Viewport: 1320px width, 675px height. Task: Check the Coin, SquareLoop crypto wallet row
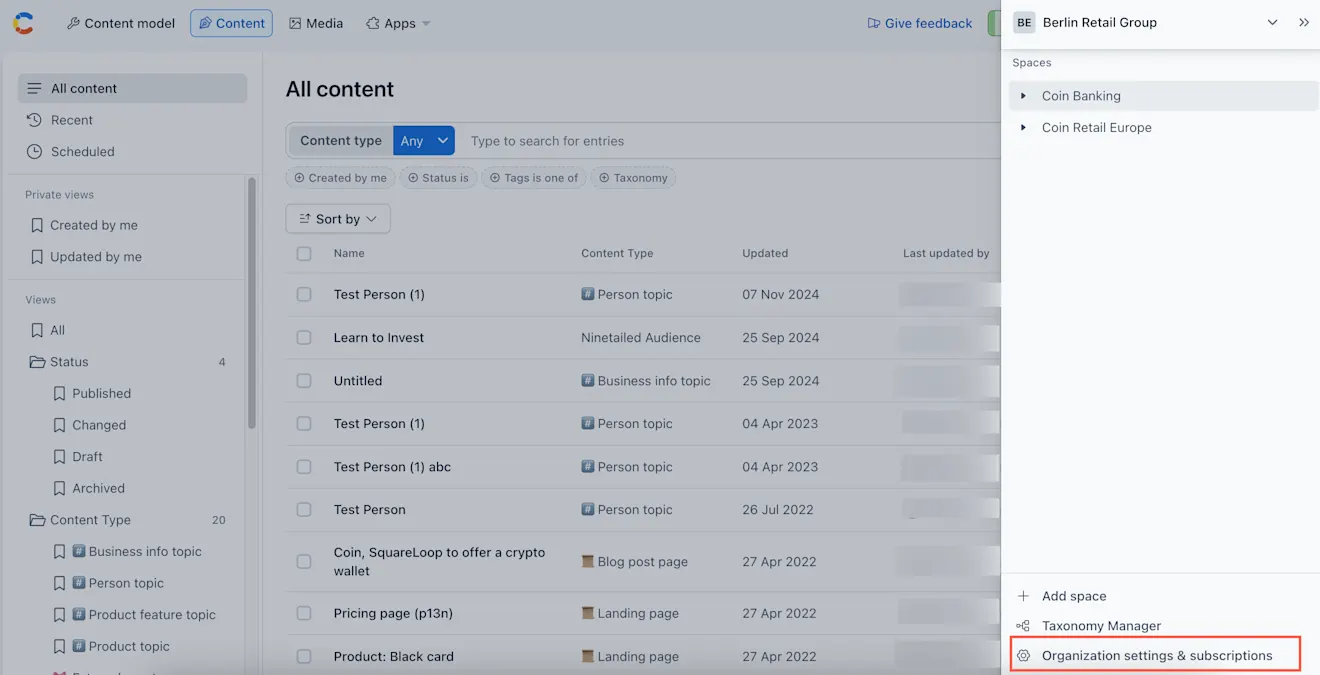coord(304,562)
